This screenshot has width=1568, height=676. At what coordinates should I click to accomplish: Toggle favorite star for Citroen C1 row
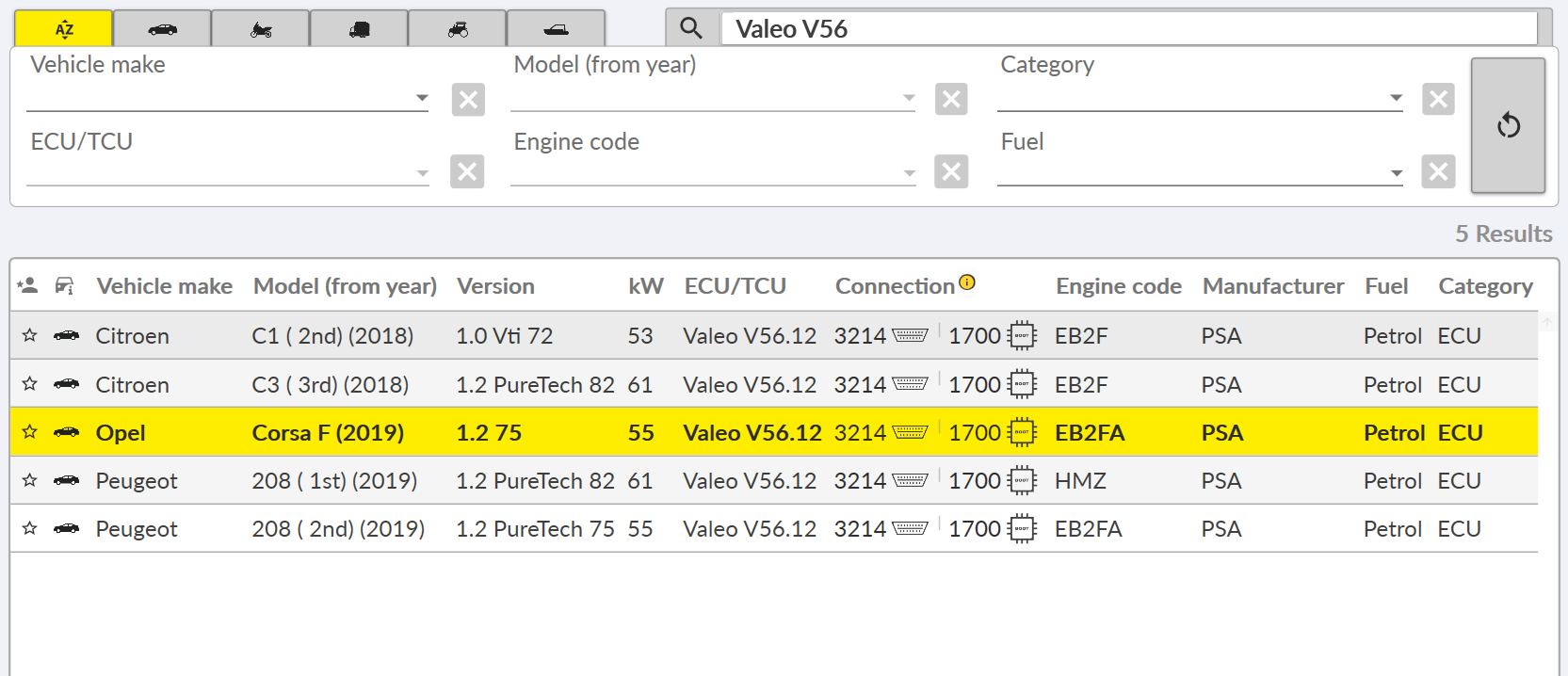(30, 335)
